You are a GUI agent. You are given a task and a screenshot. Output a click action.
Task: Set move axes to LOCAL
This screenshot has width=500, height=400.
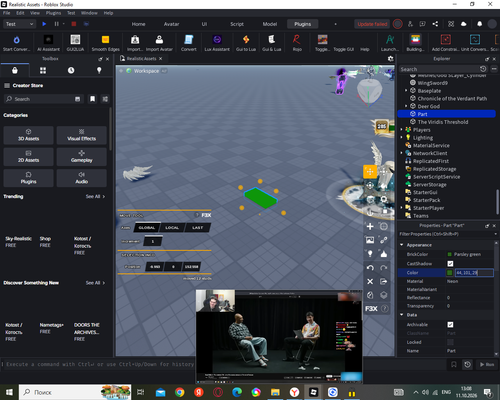coord(172,228)
